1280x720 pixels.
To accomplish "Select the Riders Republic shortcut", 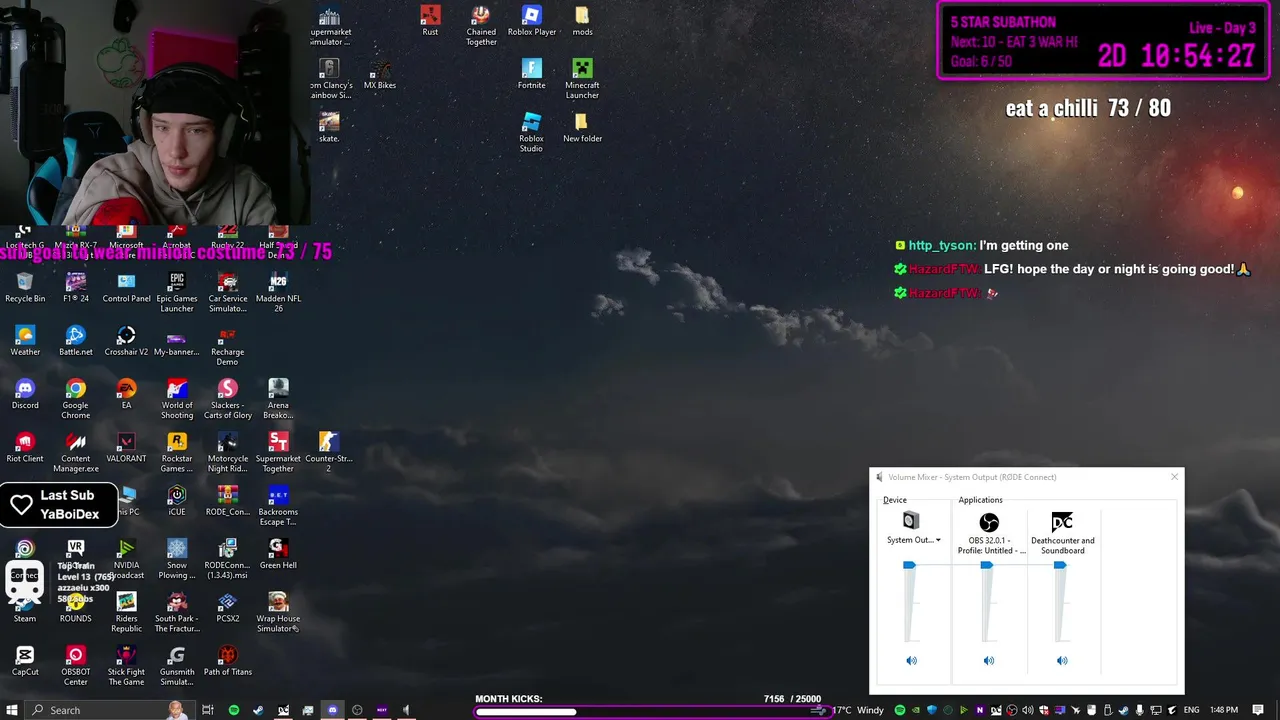I will 126,611.
